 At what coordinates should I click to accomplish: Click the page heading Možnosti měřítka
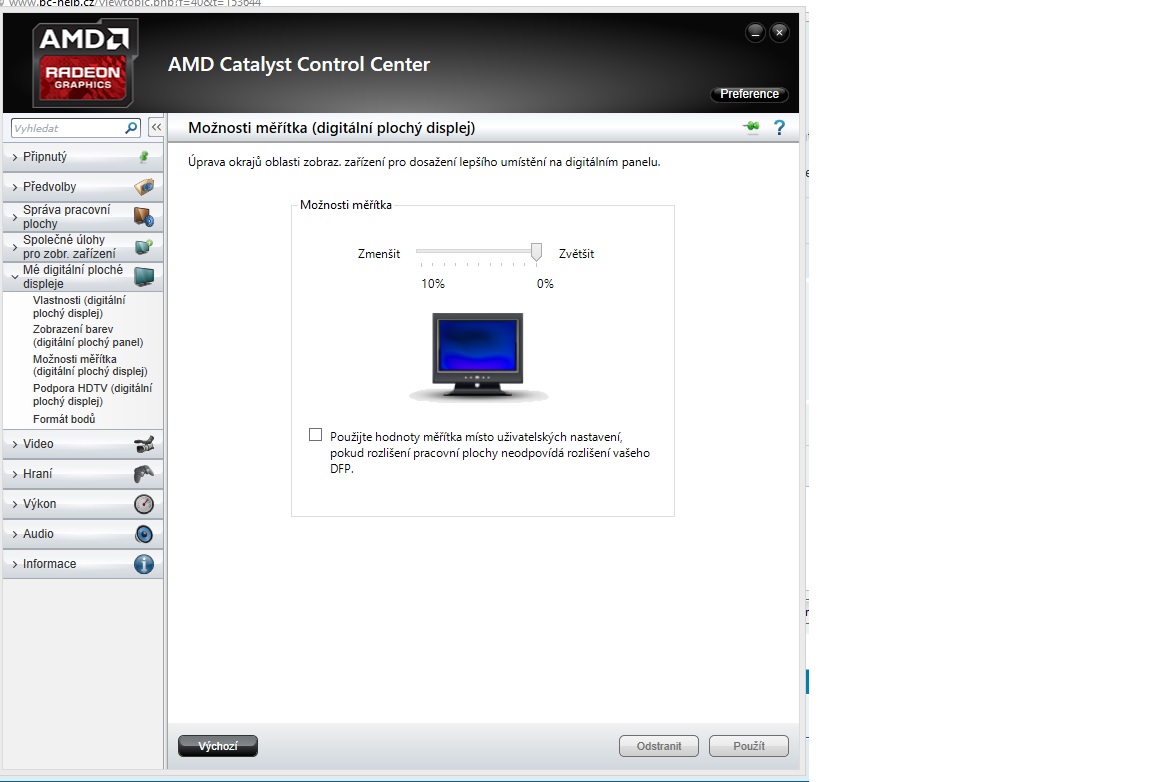(331, 128)
